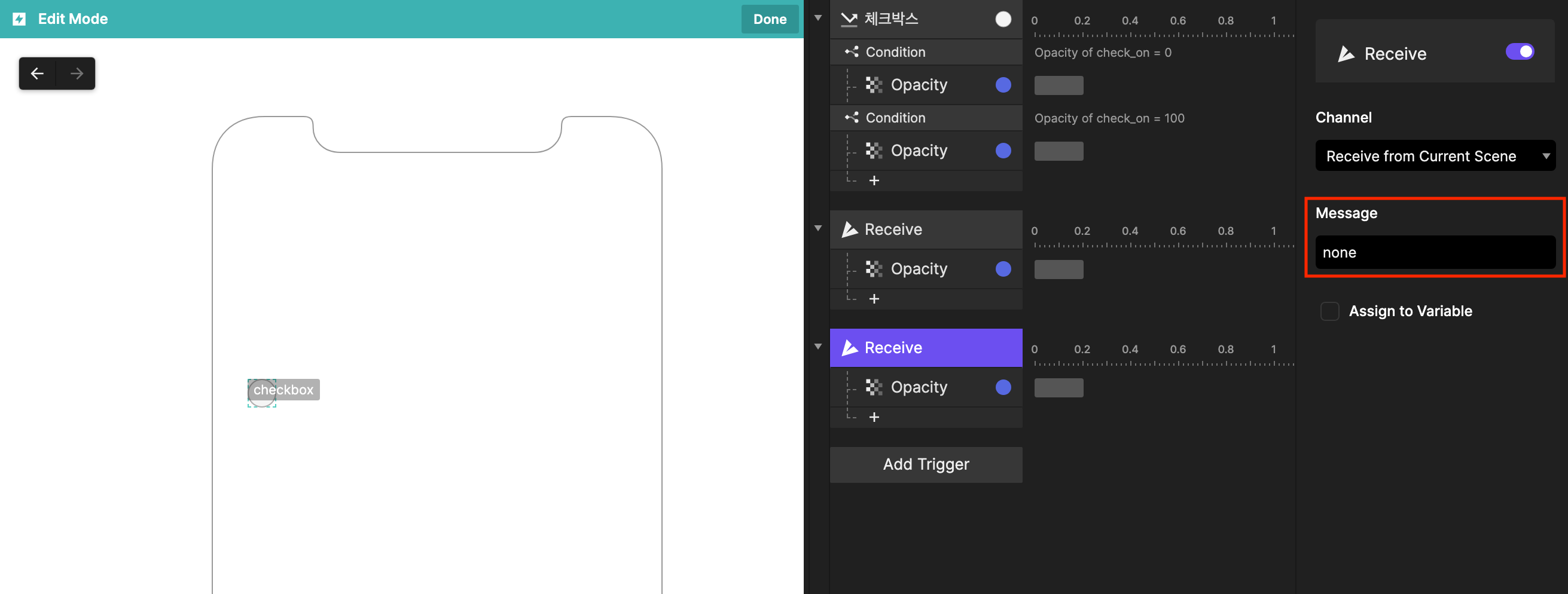1568x594 pixels.
Task: Select timeline bar for Opacity check_on = 0
Action: pos(1058,85)
